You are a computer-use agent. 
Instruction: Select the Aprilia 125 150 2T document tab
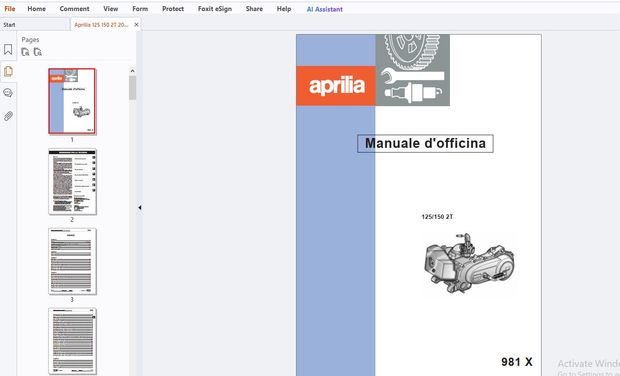coord(101,25)
